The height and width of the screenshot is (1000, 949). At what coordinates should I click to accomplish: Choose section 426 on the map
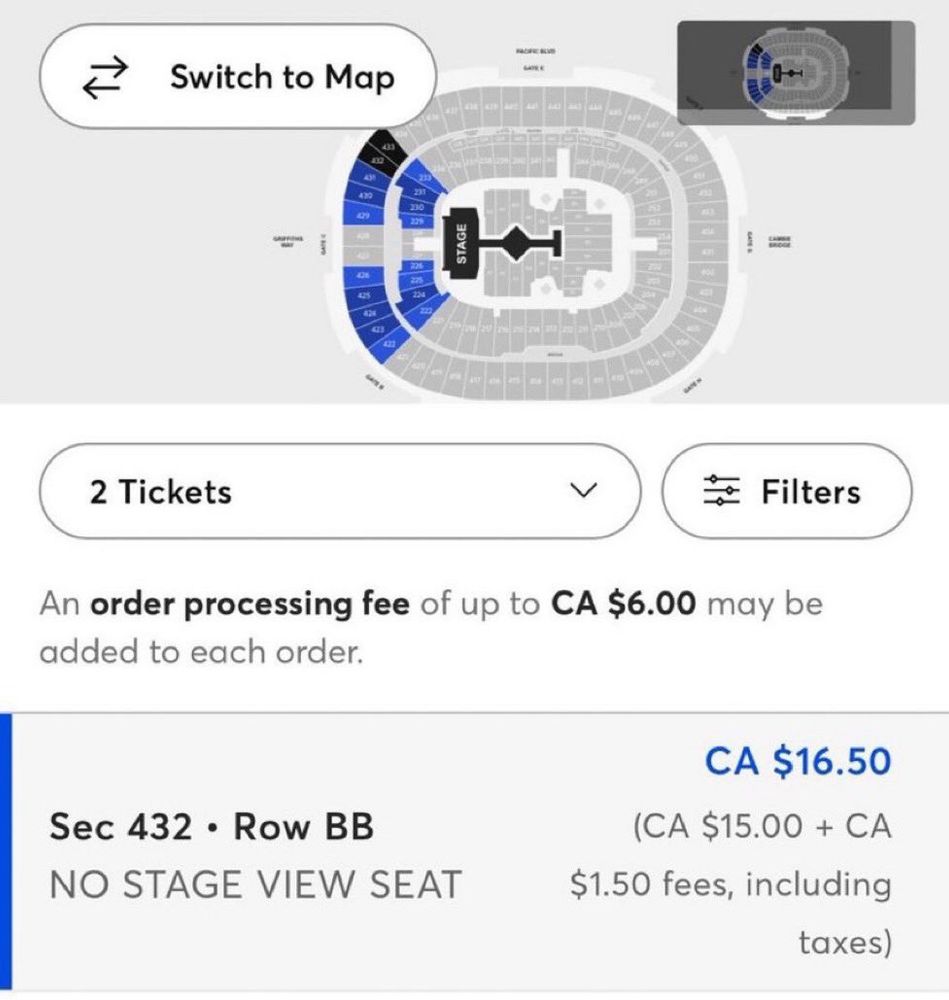363,275
